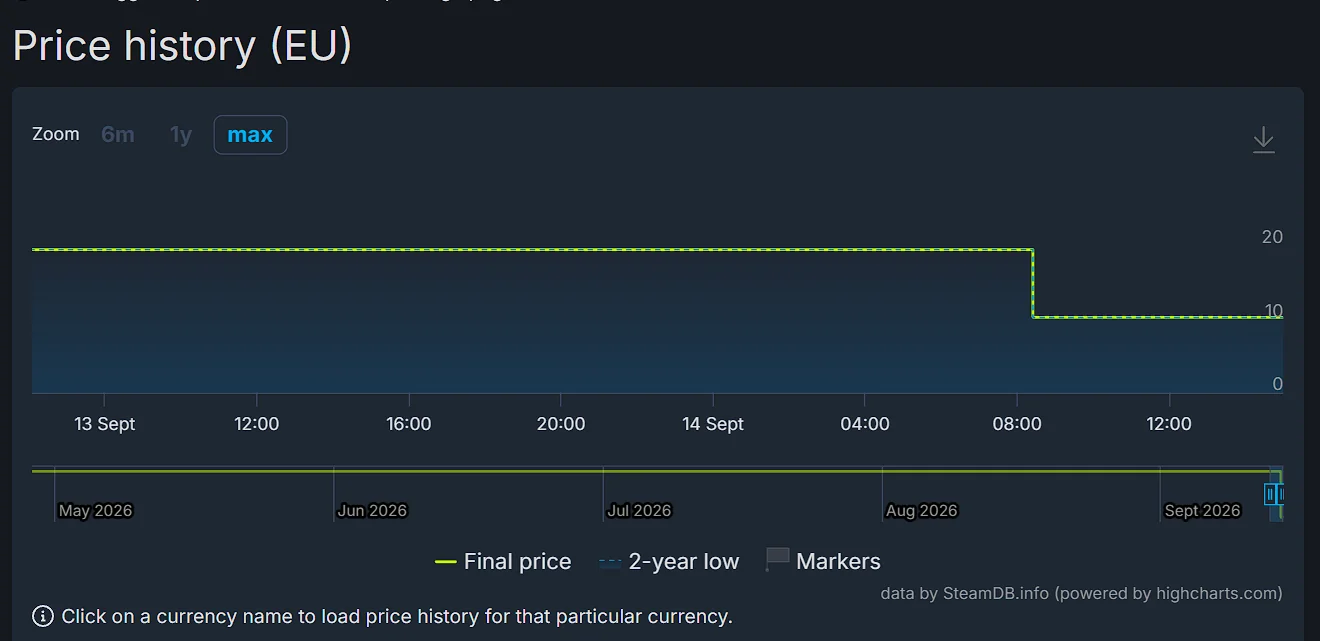This screenshot has height=641, width=1320.
Task: Click the Markers flag icon
Action: (x=777, y=560)
